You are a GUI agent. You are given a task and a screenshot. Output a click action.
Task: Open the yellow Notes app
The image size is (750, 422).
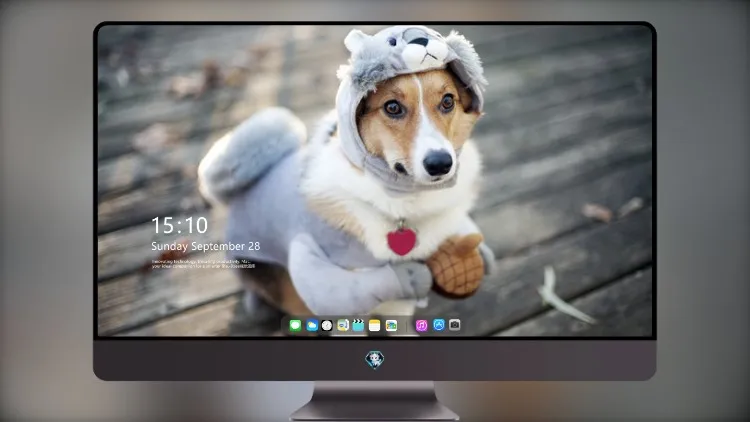click(x=375, y=326)
